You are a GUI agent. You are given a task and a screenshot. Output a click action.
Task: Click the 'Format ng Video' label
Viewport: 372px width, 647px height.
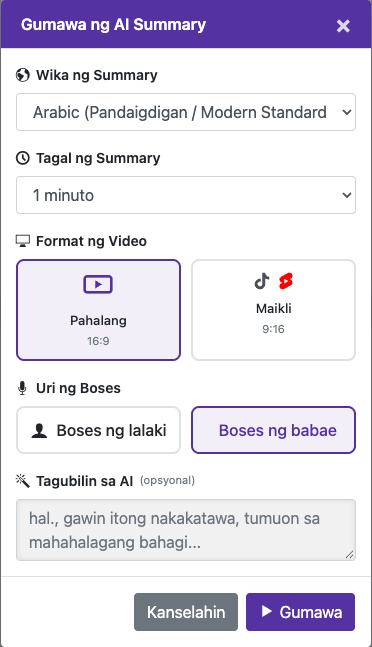tap(91, 241)
